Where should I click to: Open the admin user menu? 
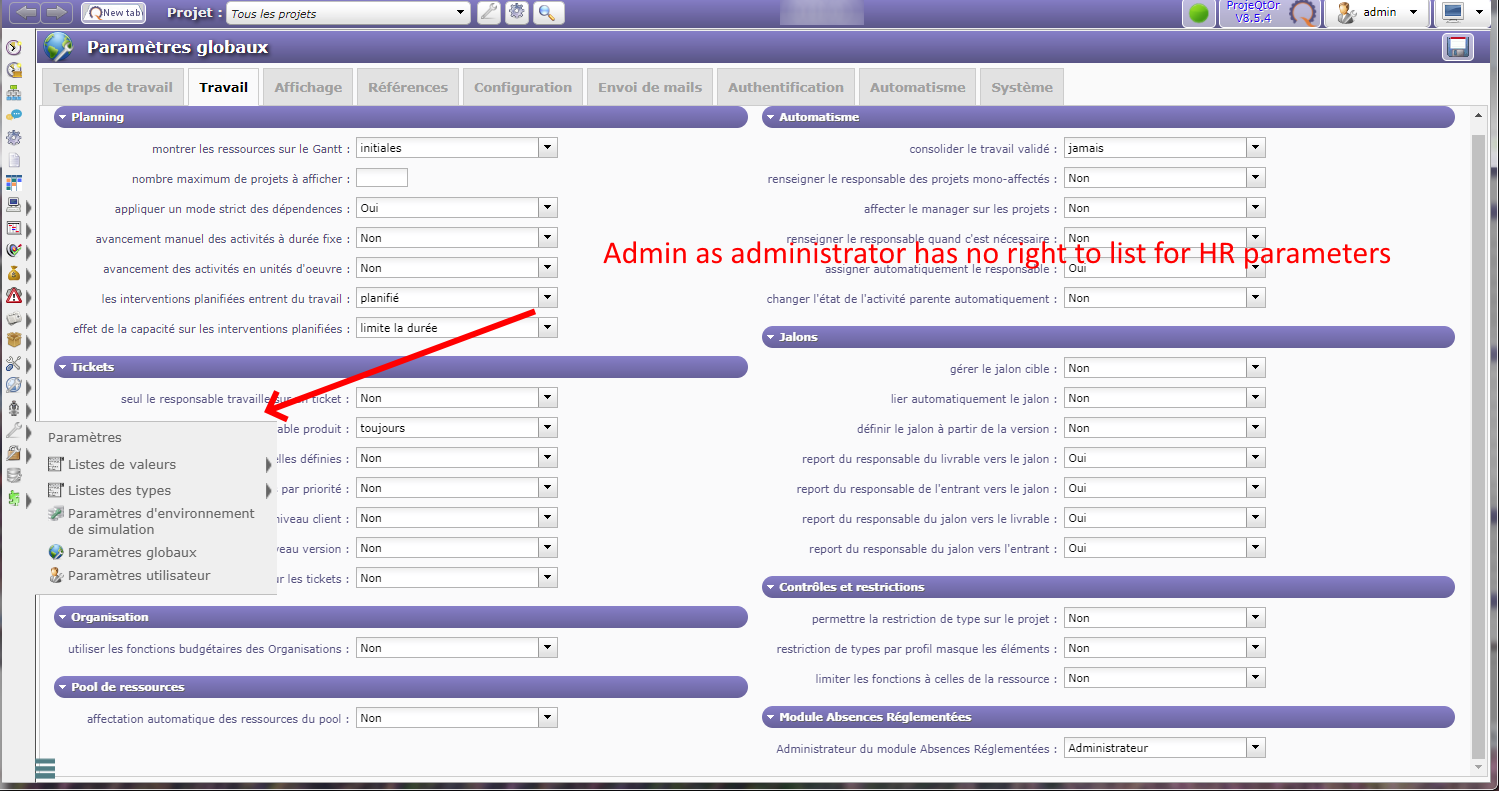1376,13
